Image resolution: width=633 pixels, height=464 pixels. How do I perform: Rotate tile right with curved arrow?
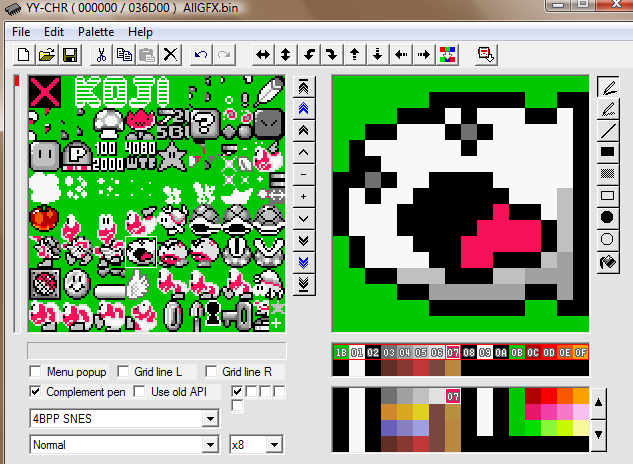[332, 55]
